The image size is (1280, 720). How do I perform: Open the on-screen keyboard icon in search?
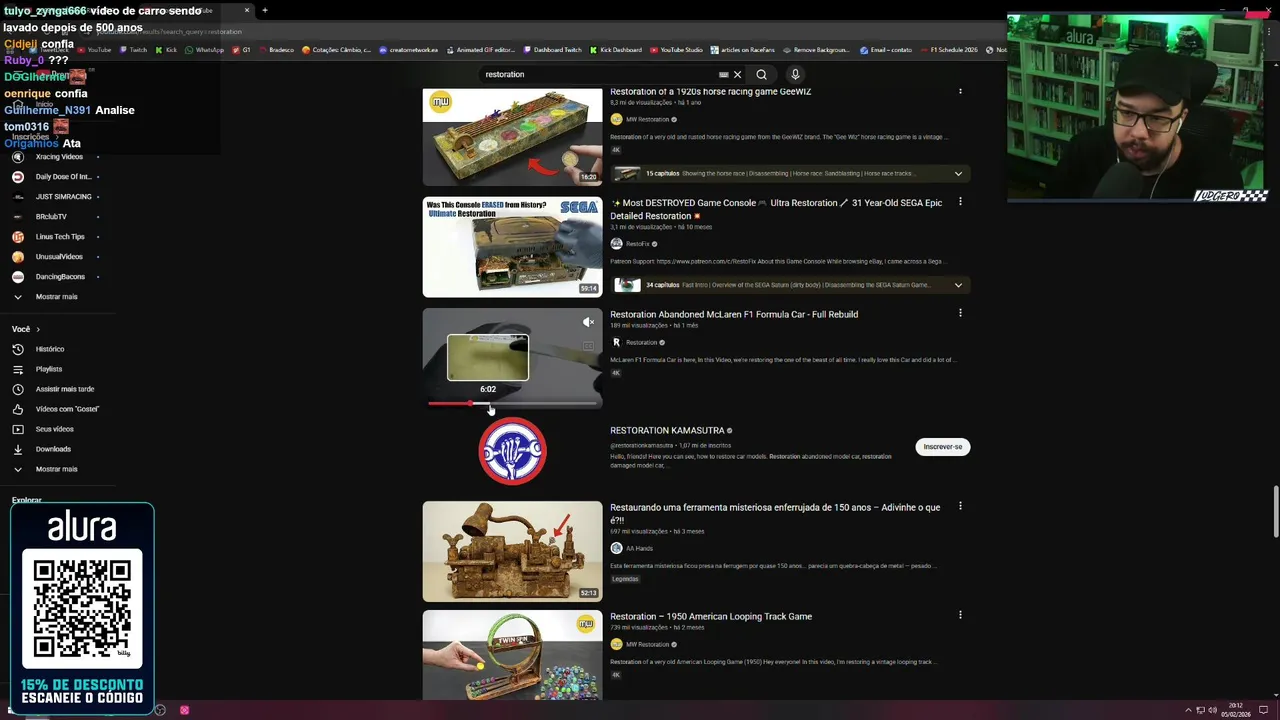point(724,74)
